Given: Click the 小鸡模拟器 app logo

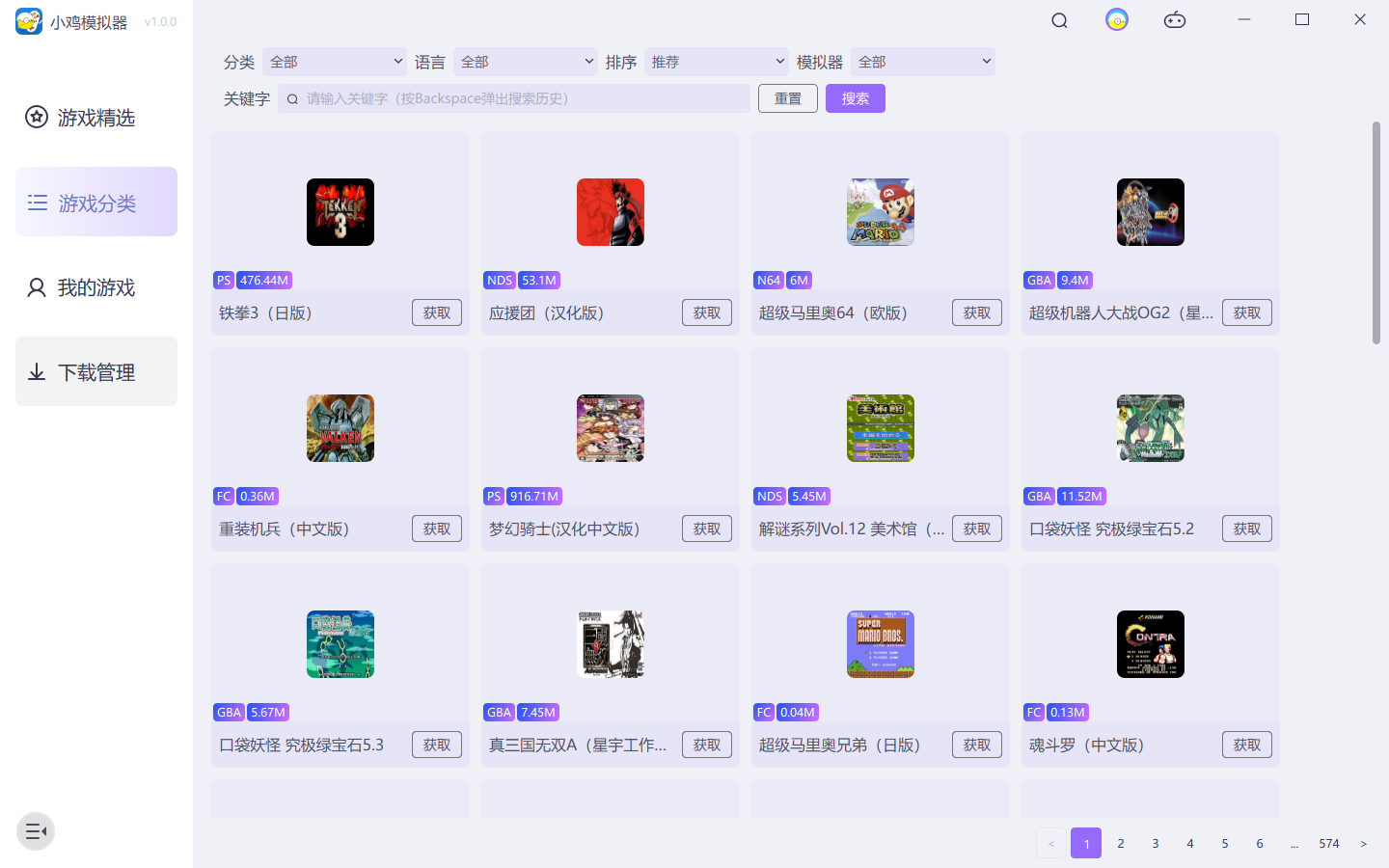Looking at the screenshot, I should [x=29, y=21].
